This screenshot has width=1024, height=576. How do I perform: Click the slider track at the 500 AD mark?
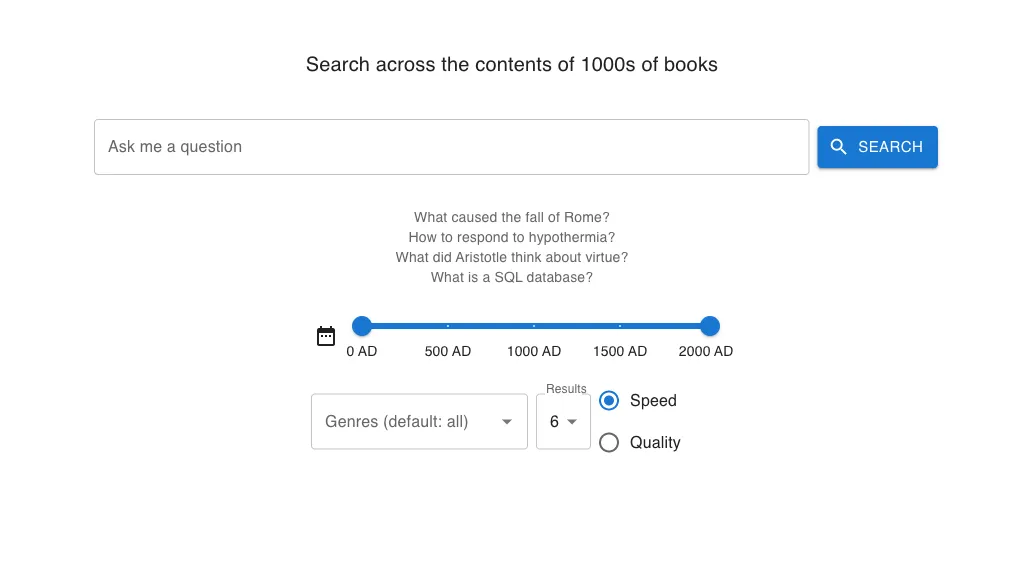point(448,326)
